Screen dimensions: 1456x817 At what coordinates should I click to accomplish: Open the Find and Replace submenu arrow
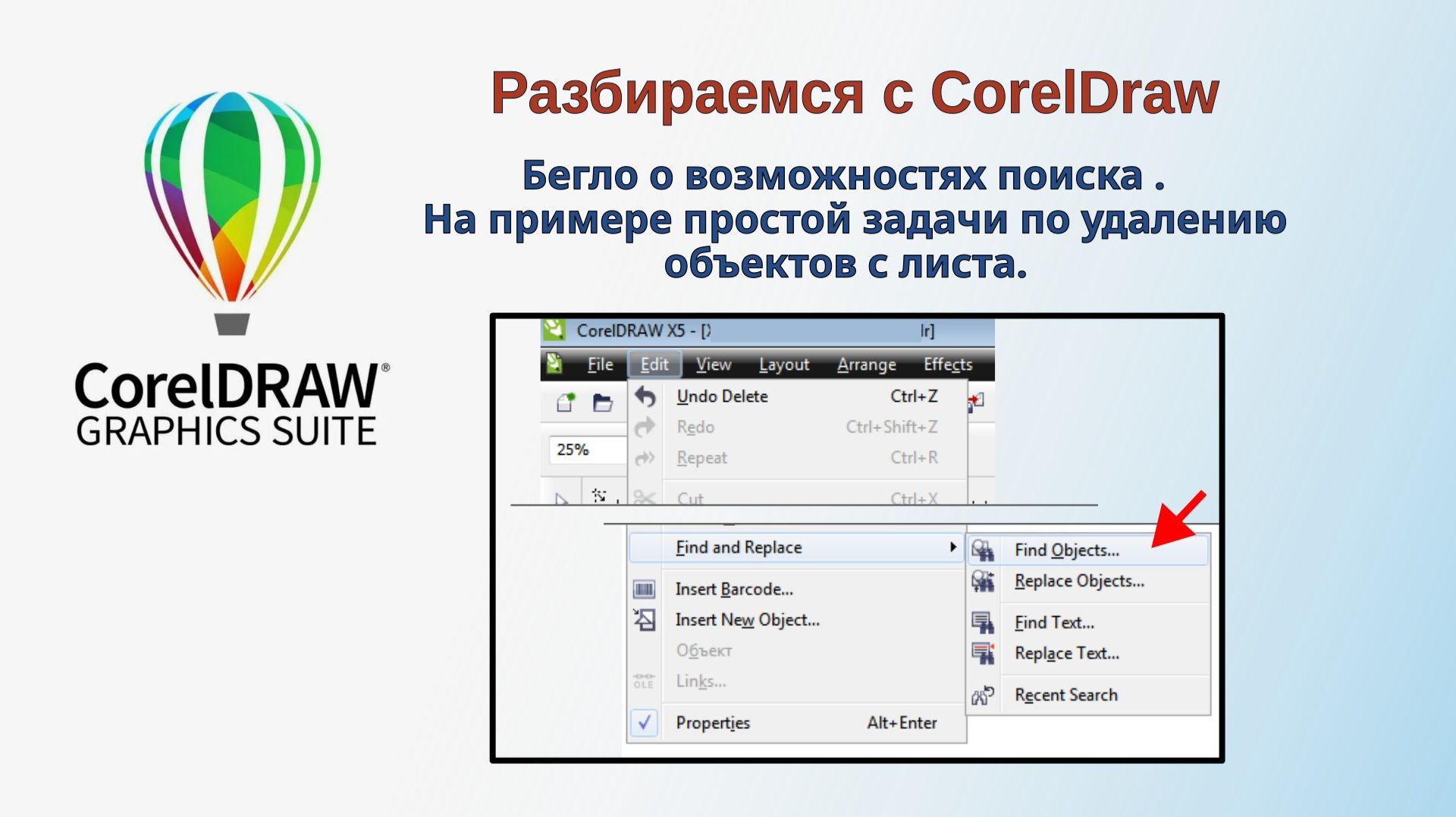point(953,547)
